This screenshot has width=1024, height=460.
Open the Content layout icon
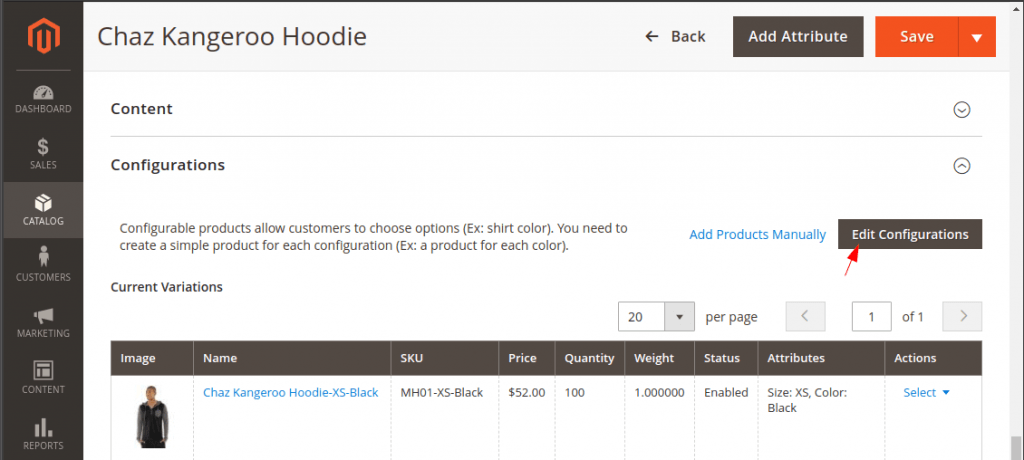42,373
